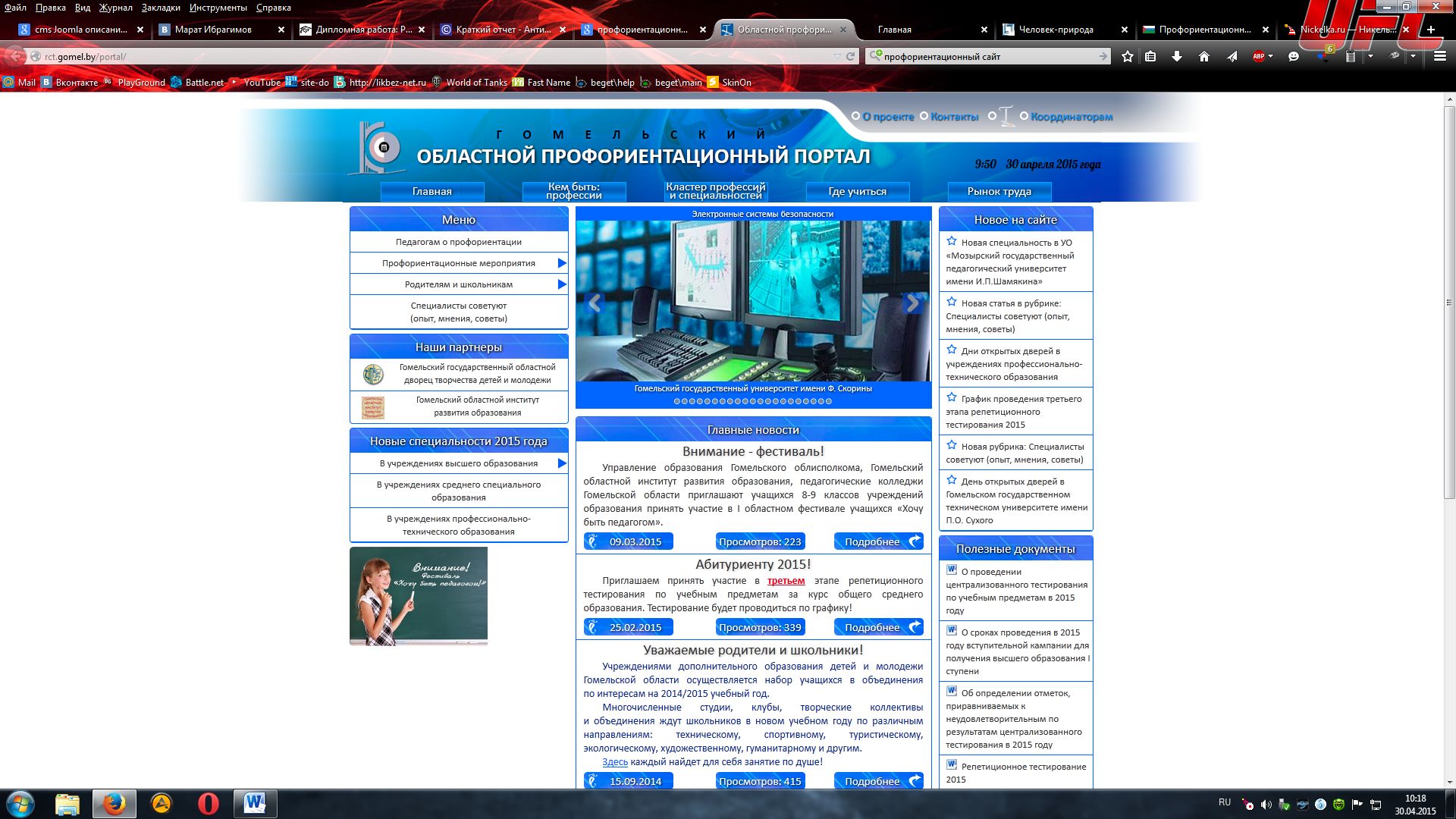The height and width of the screenshot is (819, 1456).
Task: Open the YouTube bookmark in the bookmarks bar
Action: click(254, 83)
